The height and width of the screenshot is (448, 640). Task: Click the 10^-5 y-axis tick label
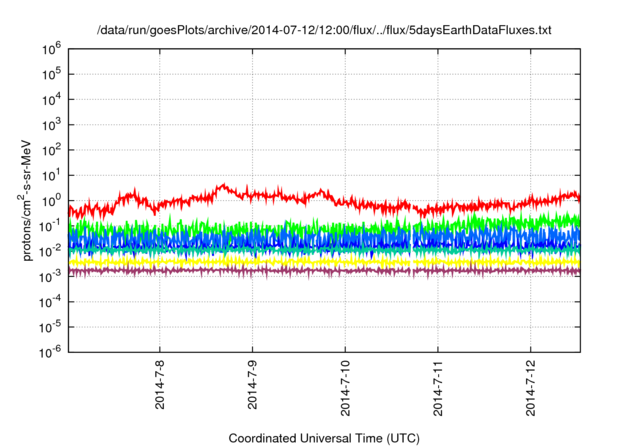50,327
